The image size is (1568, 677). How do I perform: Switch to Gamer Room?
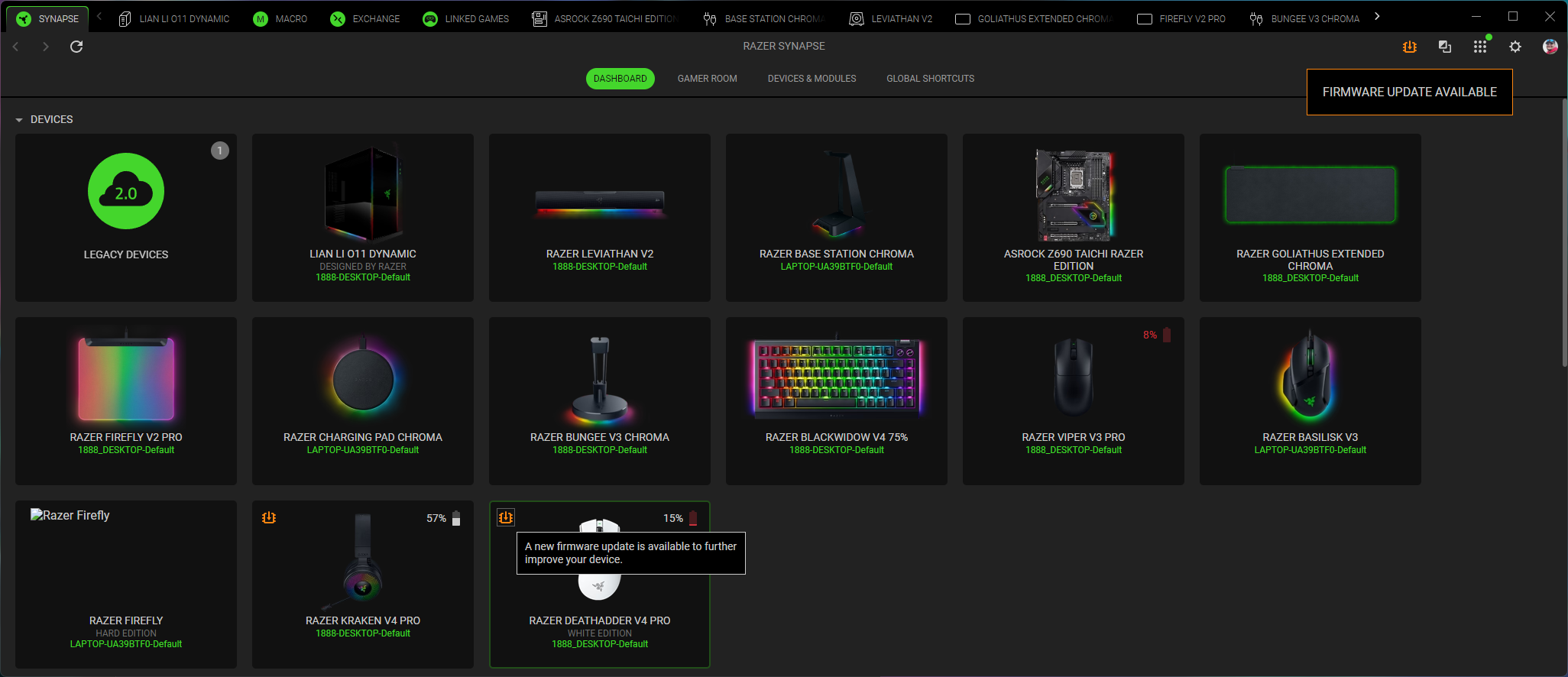707,79
